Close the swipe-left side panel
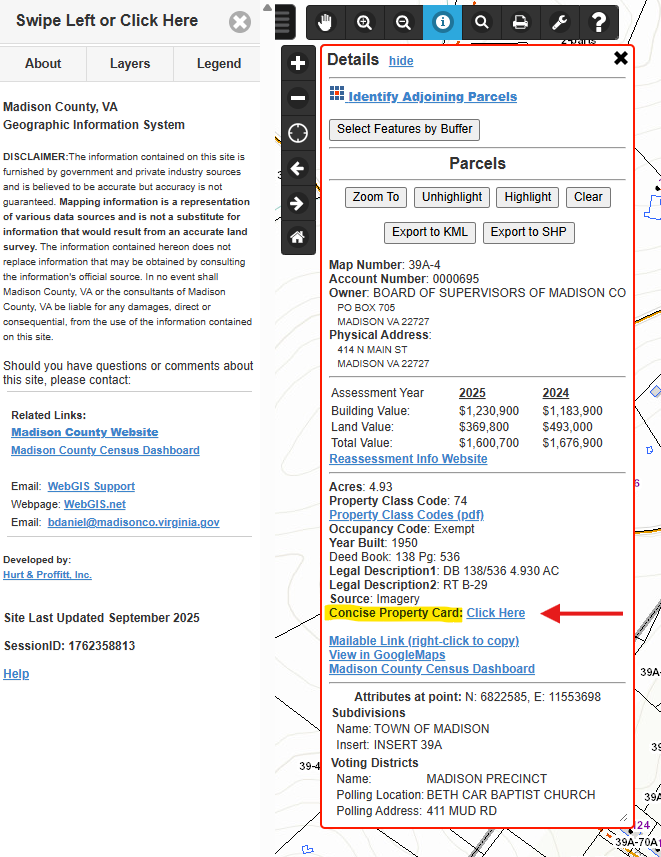Screen dimensions: 661x857 [239, 22]
